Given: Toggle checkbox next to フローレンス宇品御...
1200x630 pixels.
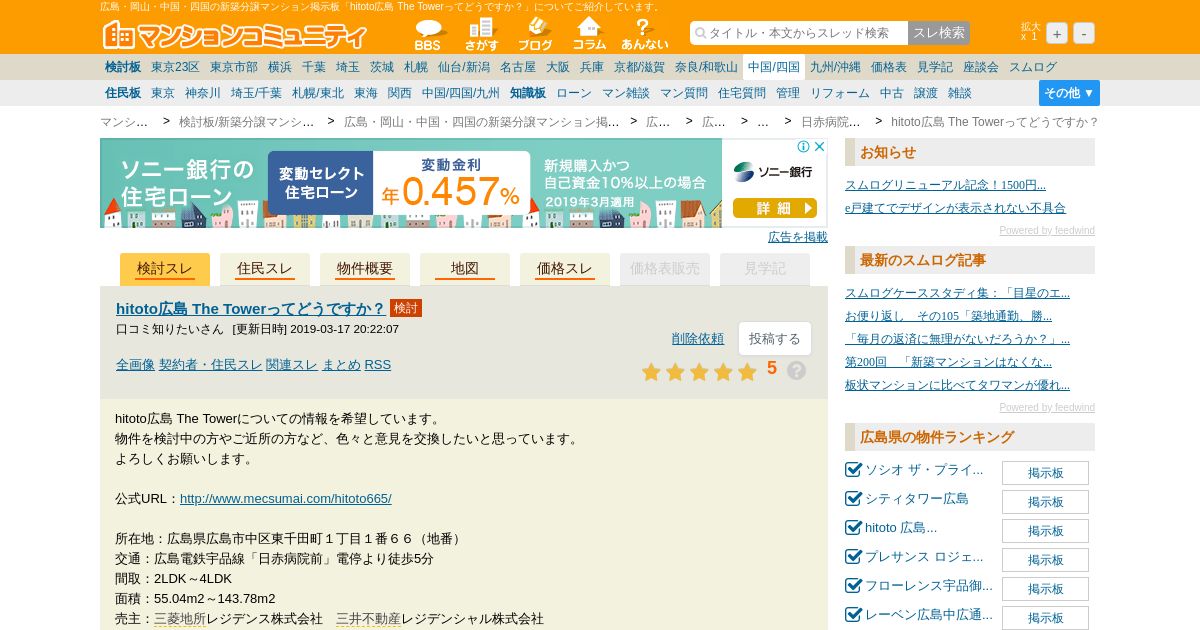Looking at the screenshot, I should tap(853, 585).
